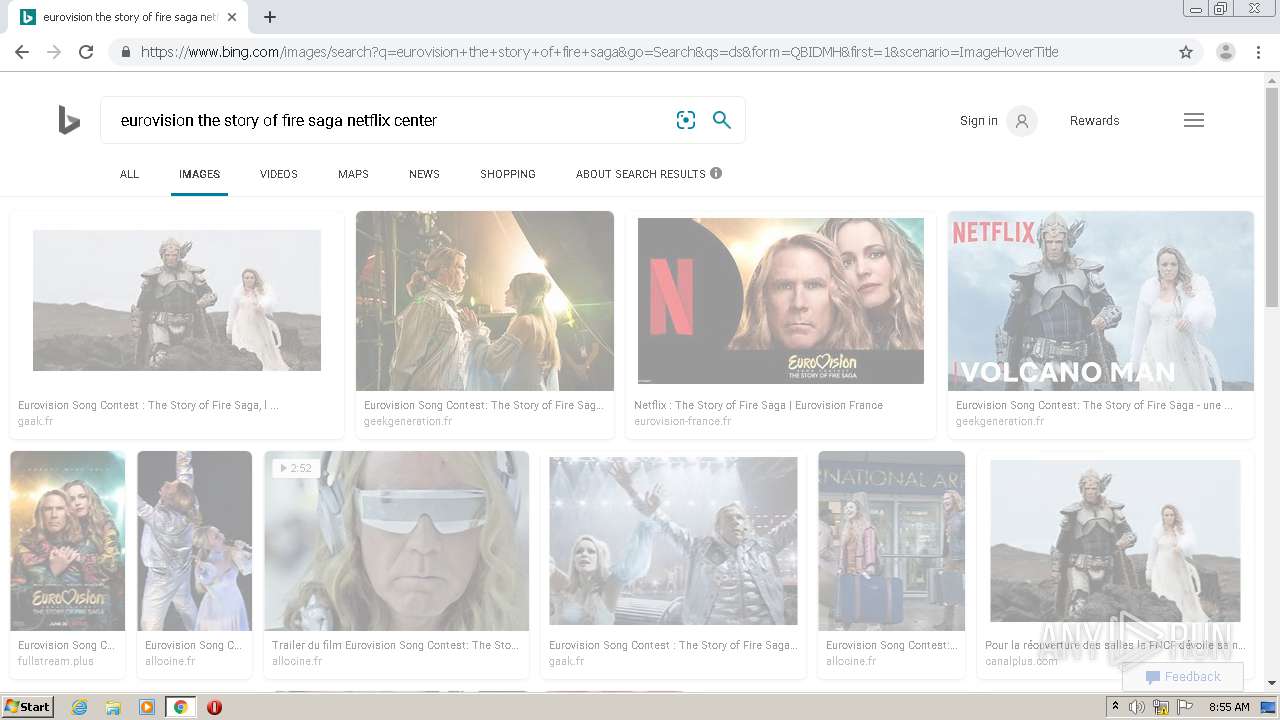Show hidden tray icons arrow
1280x720 pixels.
(1115, 706)
